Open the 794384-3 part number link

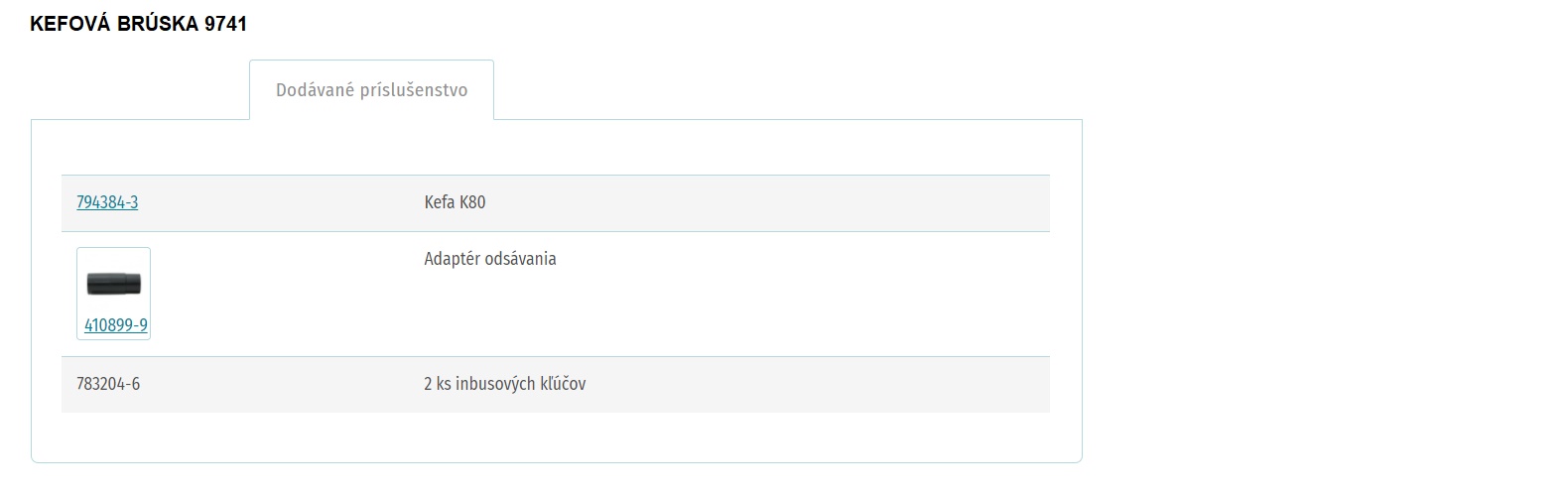pos(107,202)
